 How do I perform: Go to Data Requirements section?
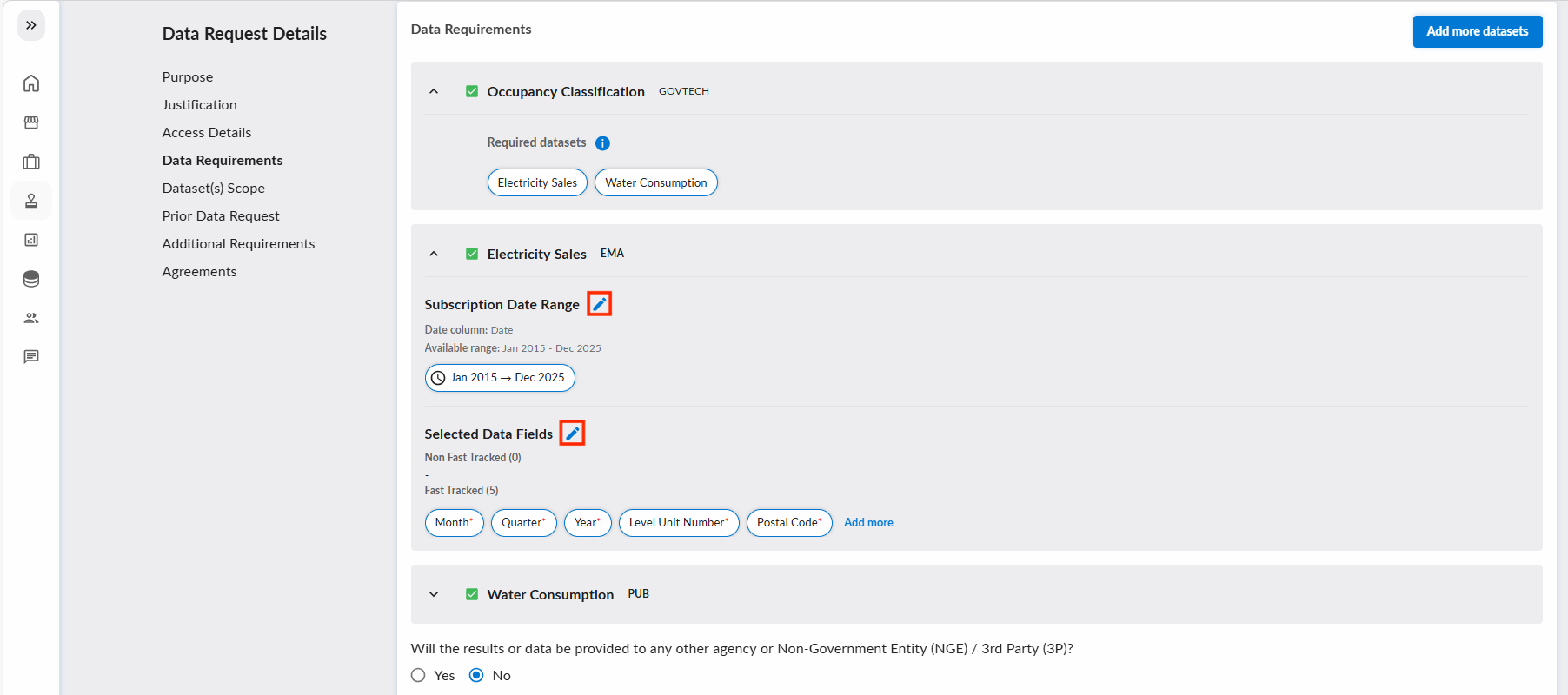coord(223,160)
